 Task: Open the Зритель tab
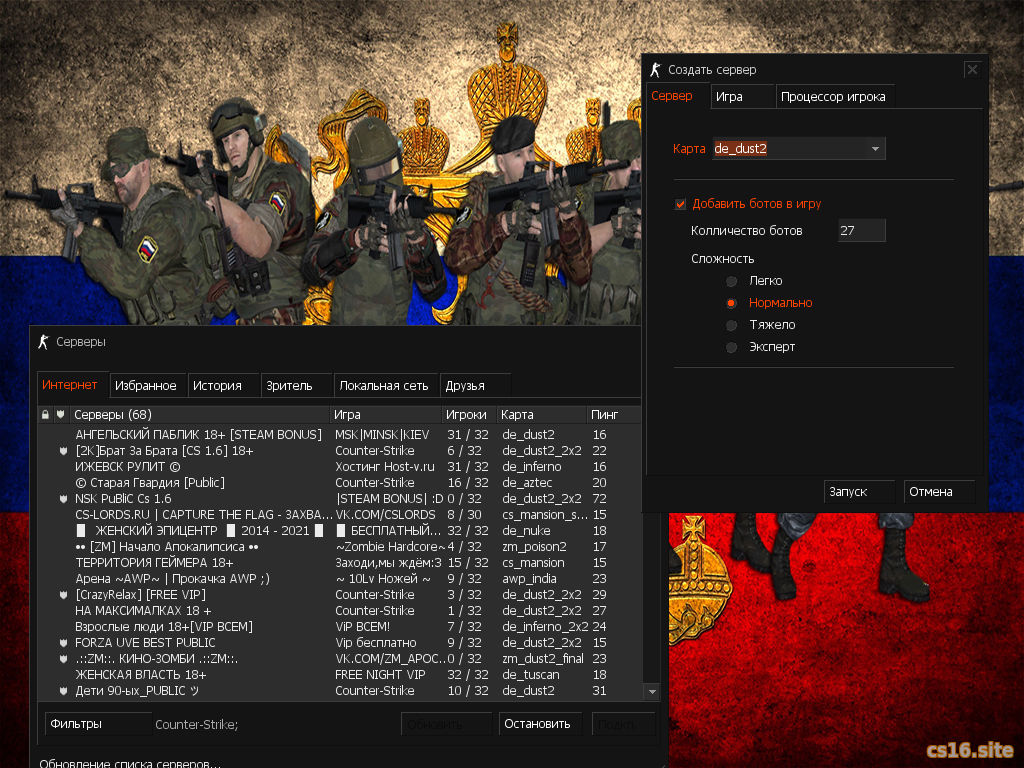pos(297,386)
